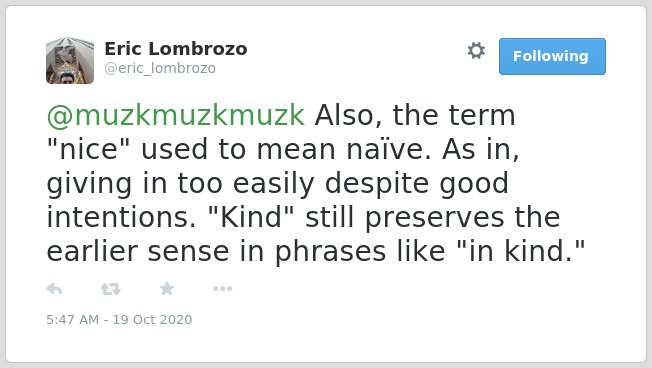Open the gear settings menu beside Following

pyautogui.click(x=476, y=51)
